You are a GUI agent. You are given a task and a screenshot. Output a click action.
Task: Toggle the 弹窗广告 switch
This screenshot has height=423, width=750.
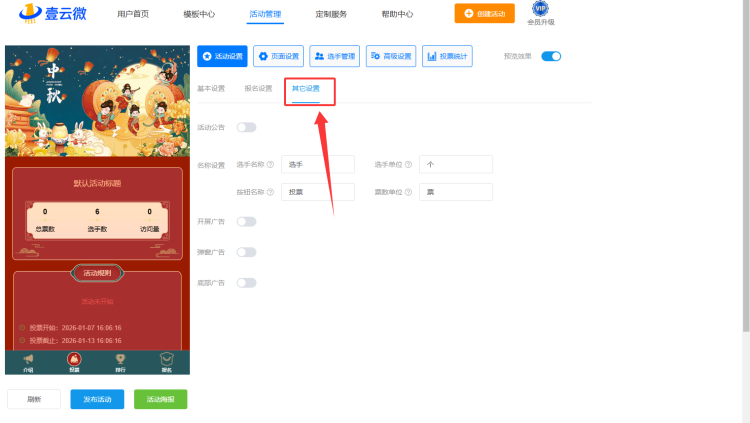tap(246, 252)
